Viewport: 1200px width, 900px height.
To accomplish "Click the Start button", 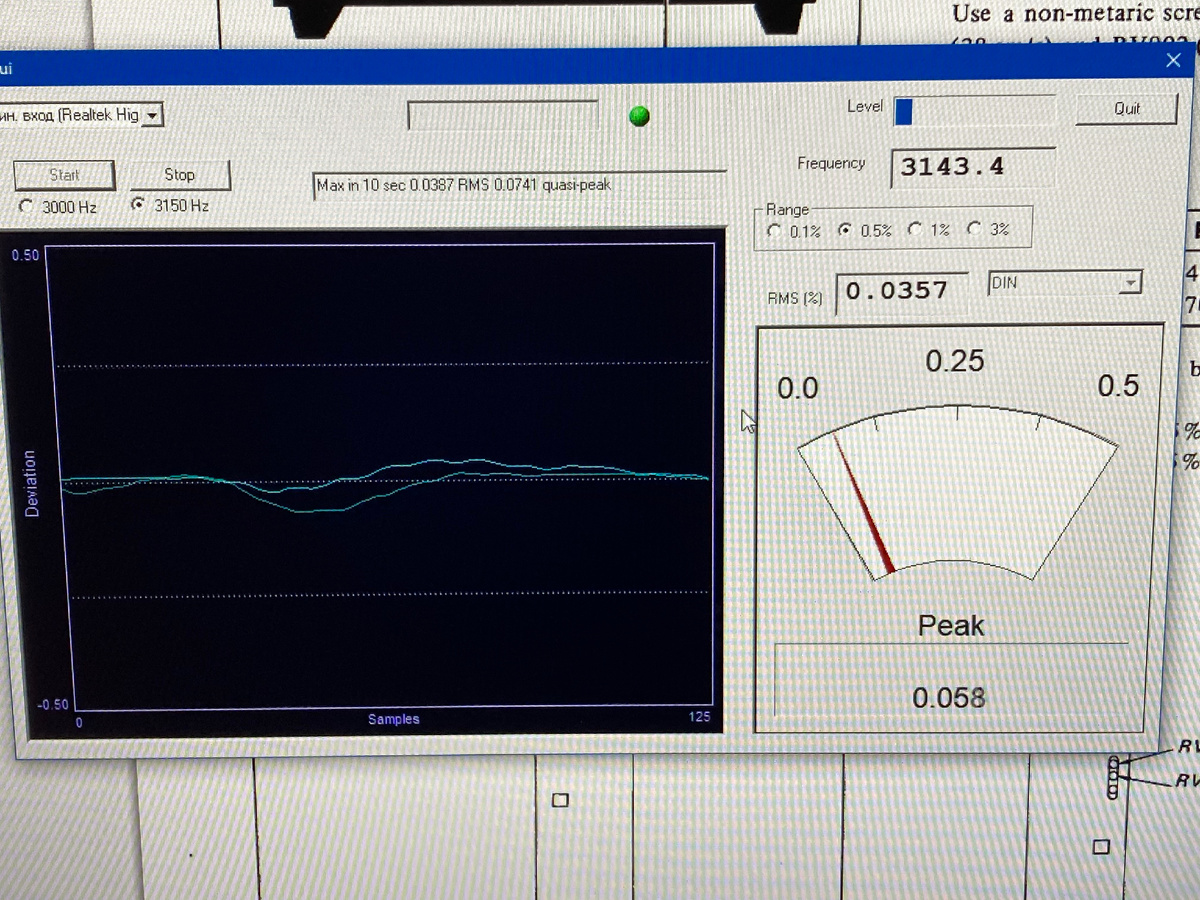I will coord(64,175).
